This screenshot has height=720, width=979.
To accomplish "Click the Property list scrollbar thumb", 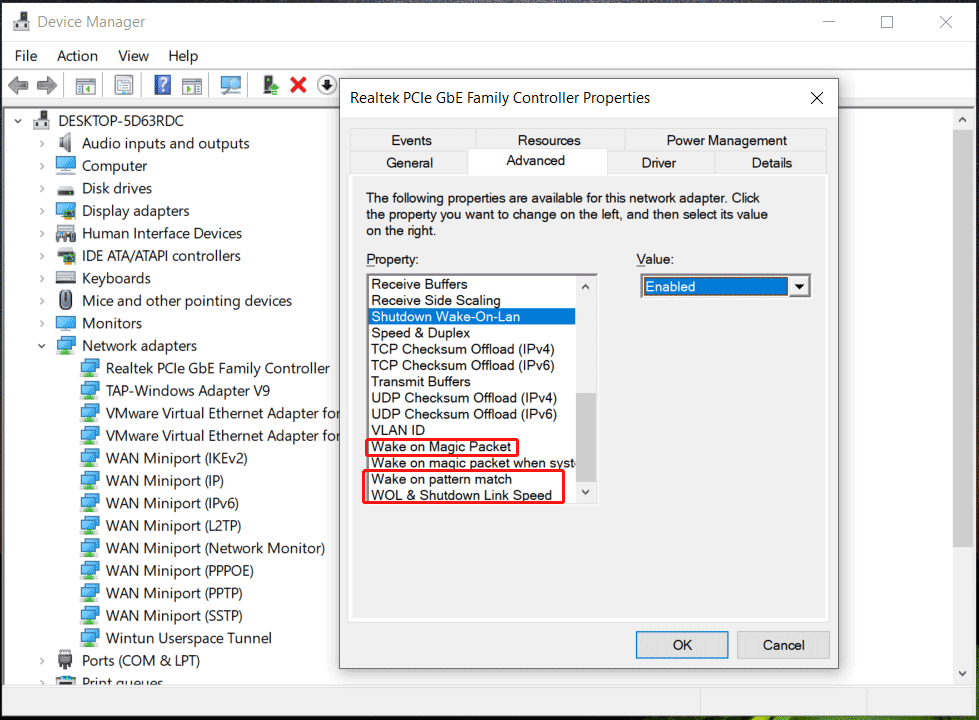I will click(585, 437).
